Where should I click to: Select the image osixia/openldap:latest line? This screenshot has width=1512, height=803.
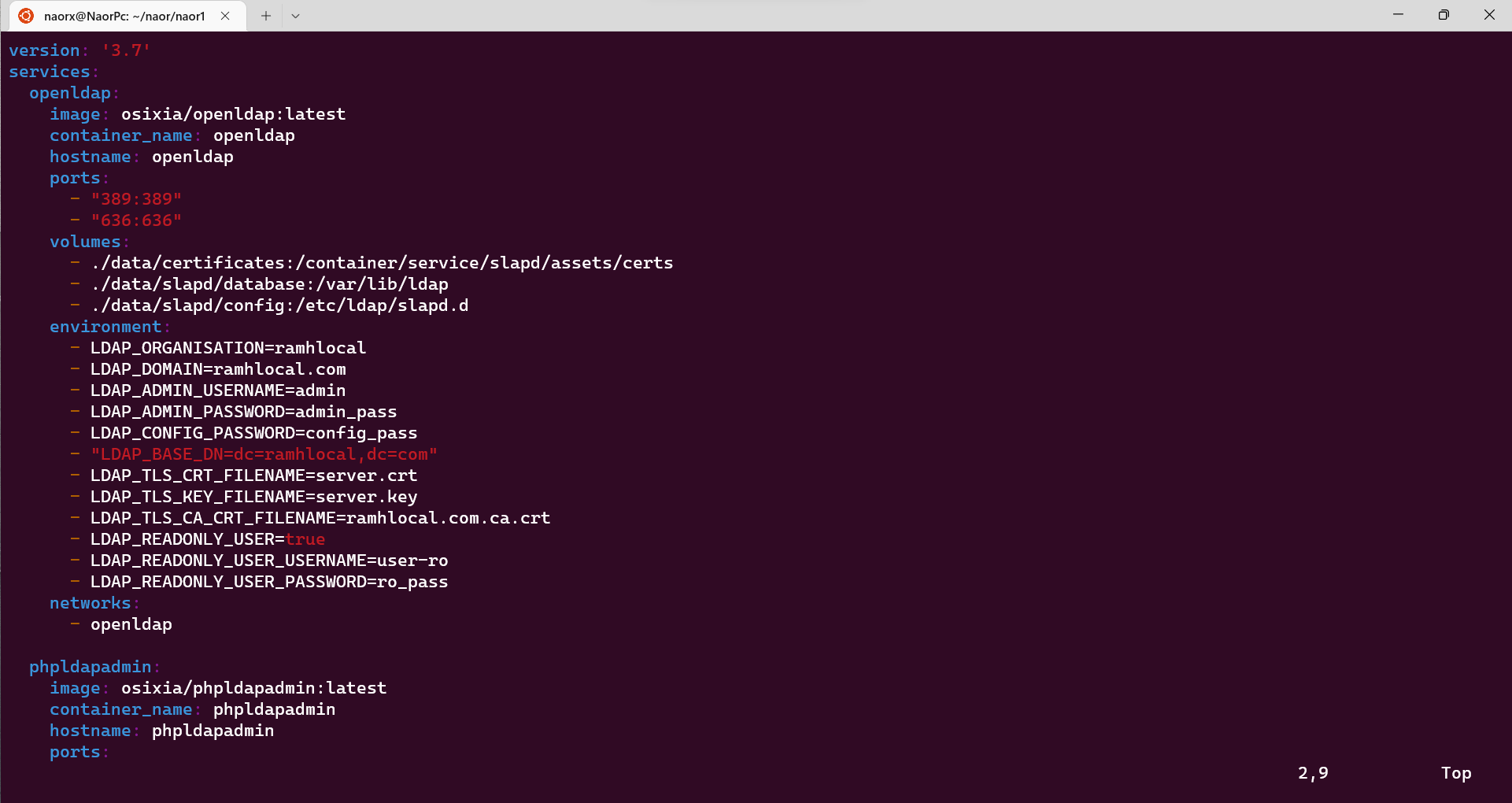point(198,113)
